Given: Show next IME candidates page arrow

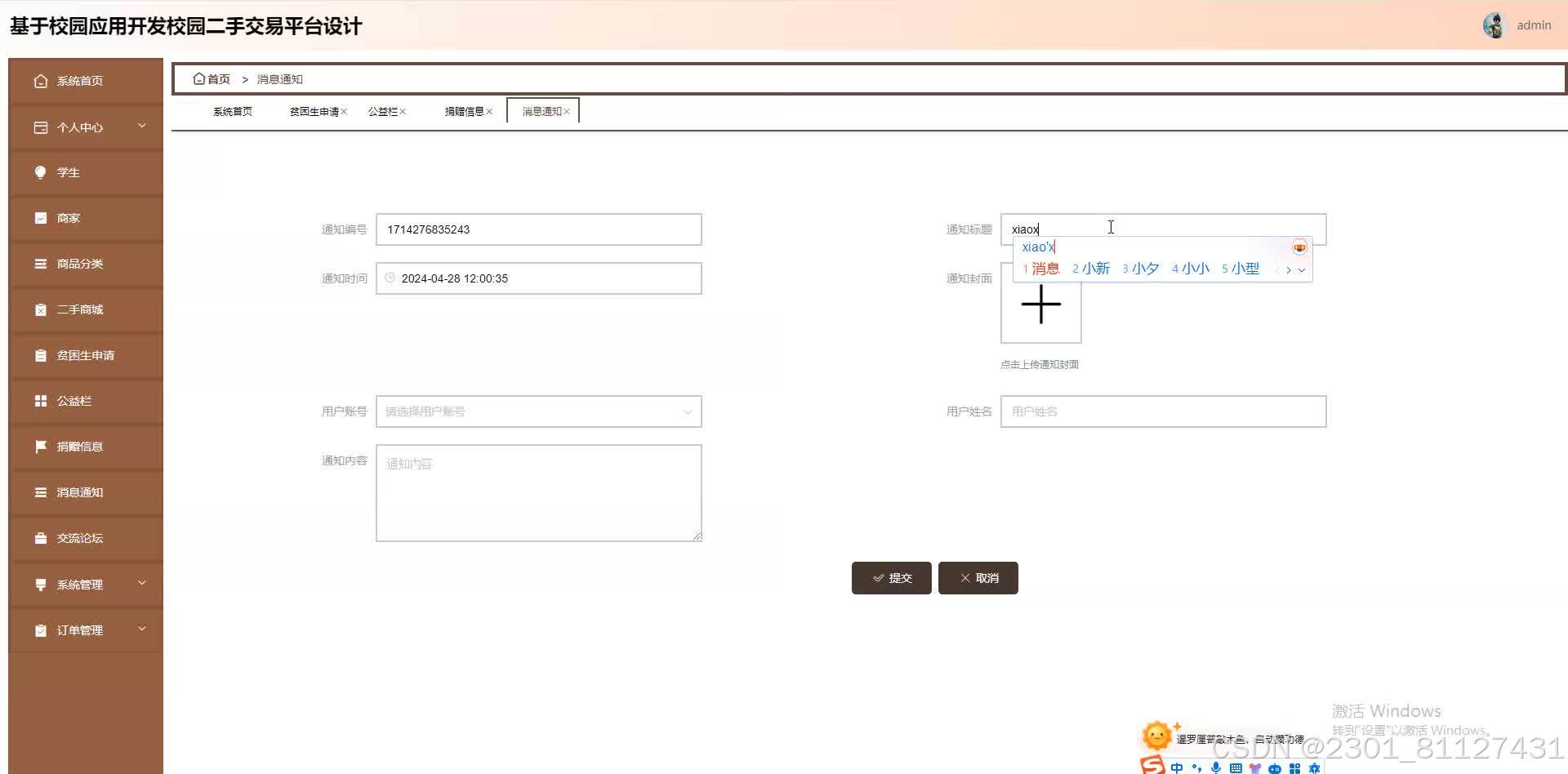Looking at the screenshot, I should pyautogui.click(x=1289, y=270).
